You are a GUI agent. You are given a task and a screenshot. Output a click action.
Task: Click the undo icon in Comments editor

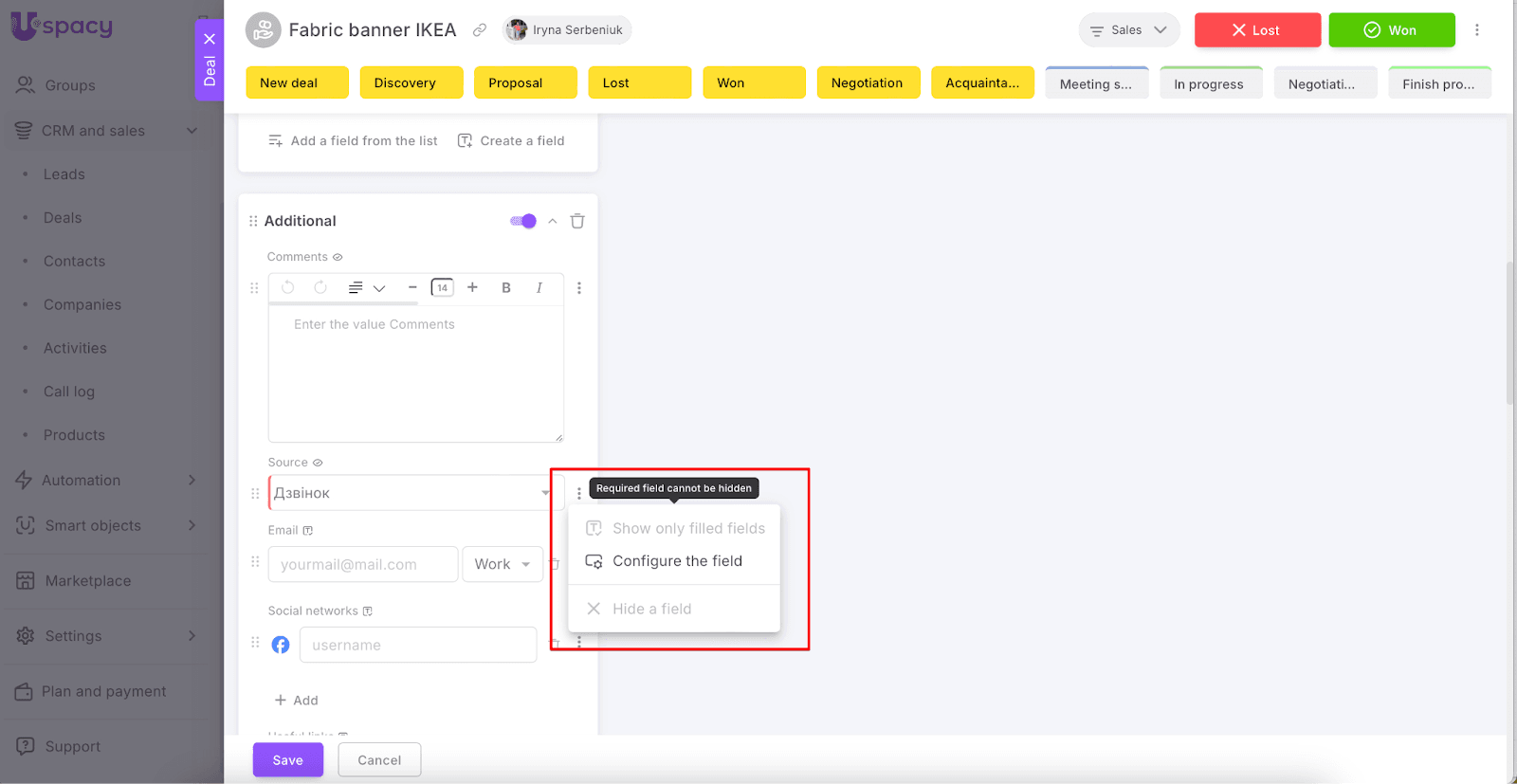pyautogui.click(x=288, y=288)
